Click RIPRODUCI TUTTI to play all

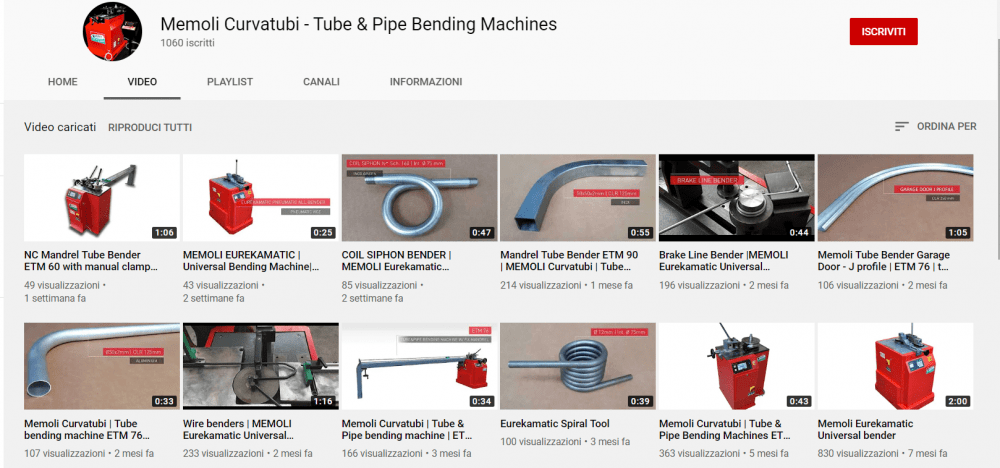click(150, 128)
